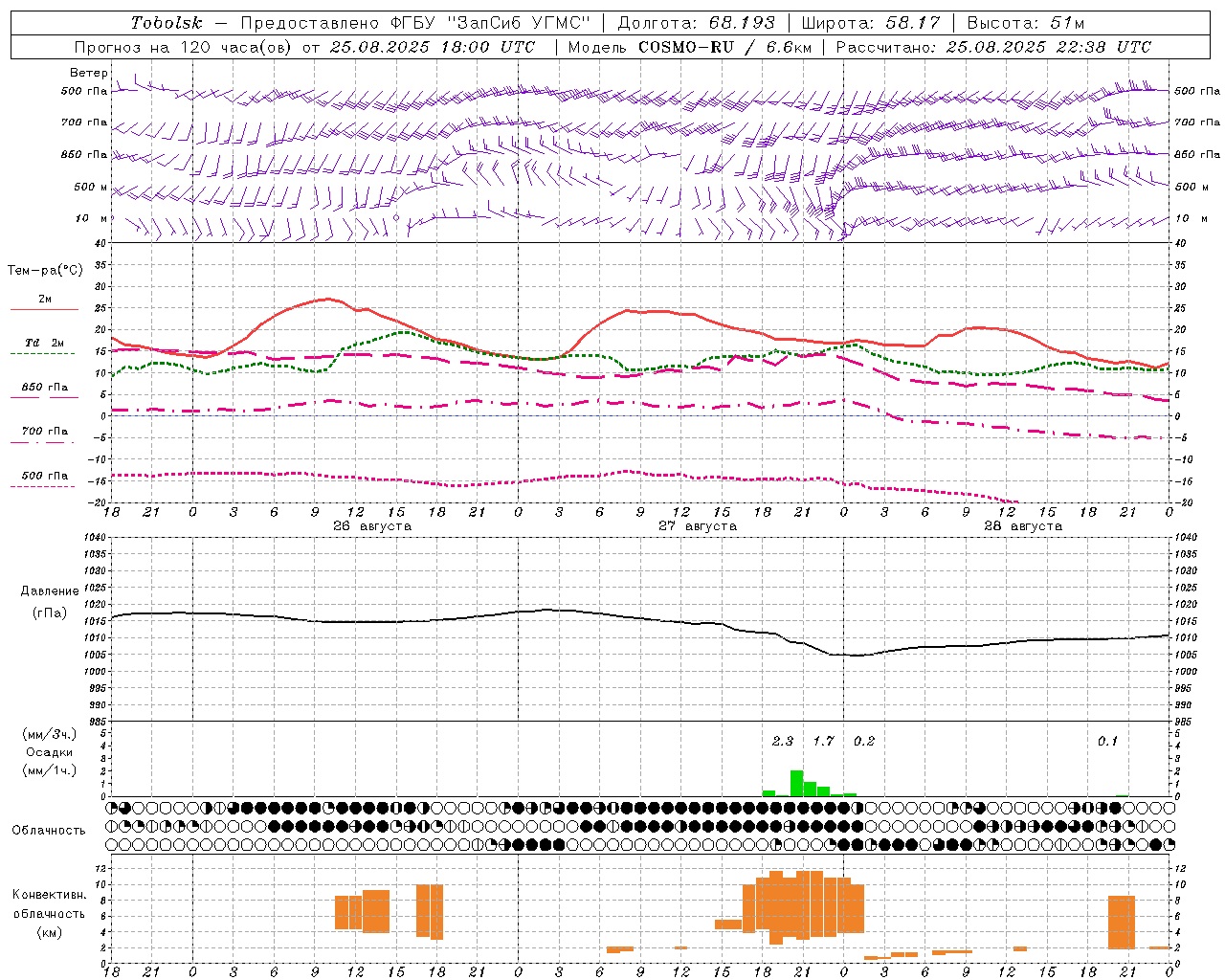
Task: Click the 1020 value on the left pressure axis
Action: pyautogui.click(x=93, y=605)
